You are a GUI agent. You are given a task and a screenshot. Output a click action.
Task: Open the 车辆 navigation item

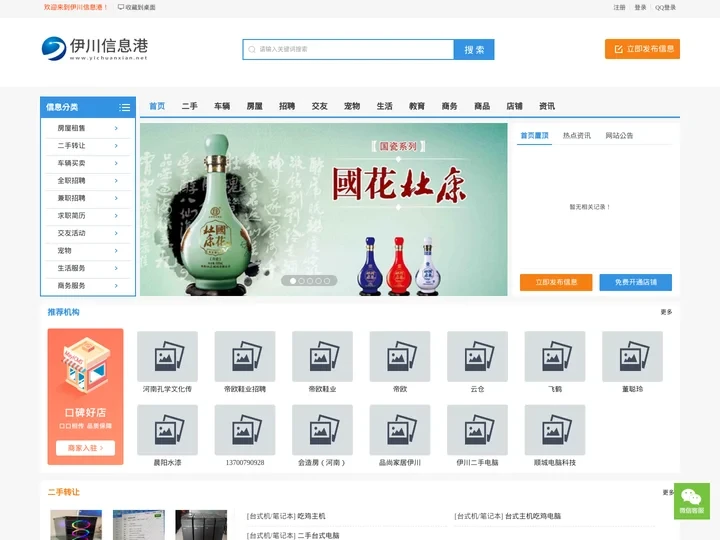(222, 106)
